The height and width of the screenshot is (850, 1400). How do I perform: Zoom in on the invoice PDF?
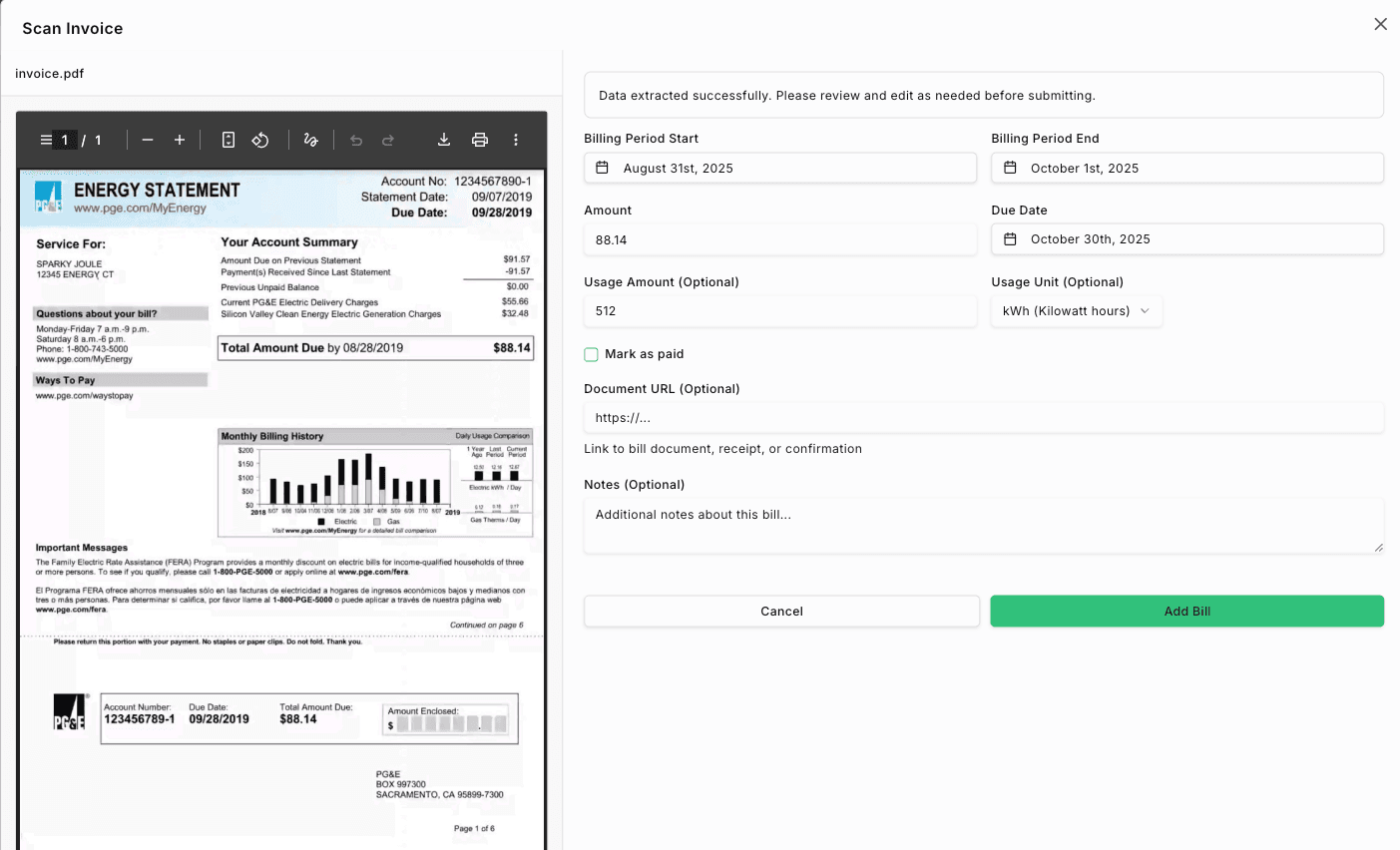[180, 140]
